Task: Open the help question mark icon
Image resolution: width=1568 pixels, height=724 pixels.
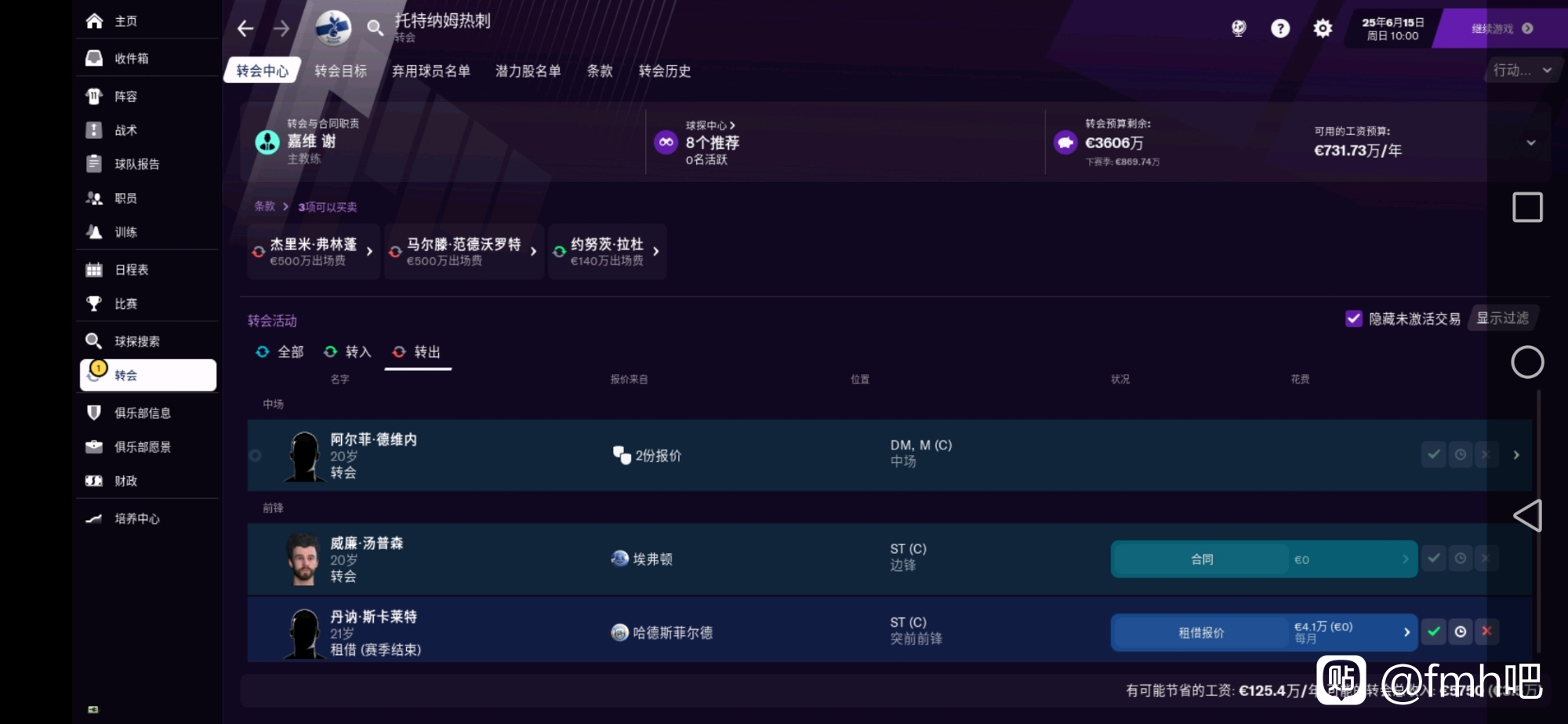Action: pyautogui.click(x=1280, y=29)
